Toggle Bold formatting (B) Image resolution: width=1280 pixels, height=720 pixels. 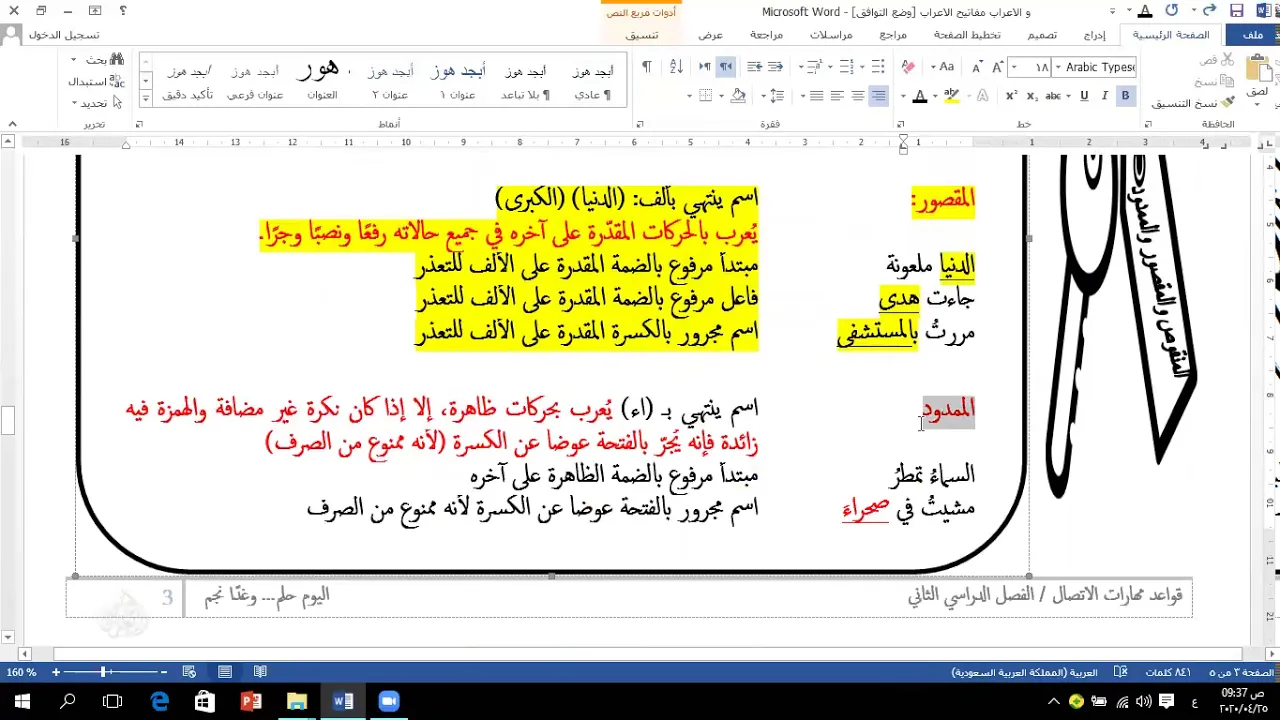pyautogui.click(x=1125, y=96)
